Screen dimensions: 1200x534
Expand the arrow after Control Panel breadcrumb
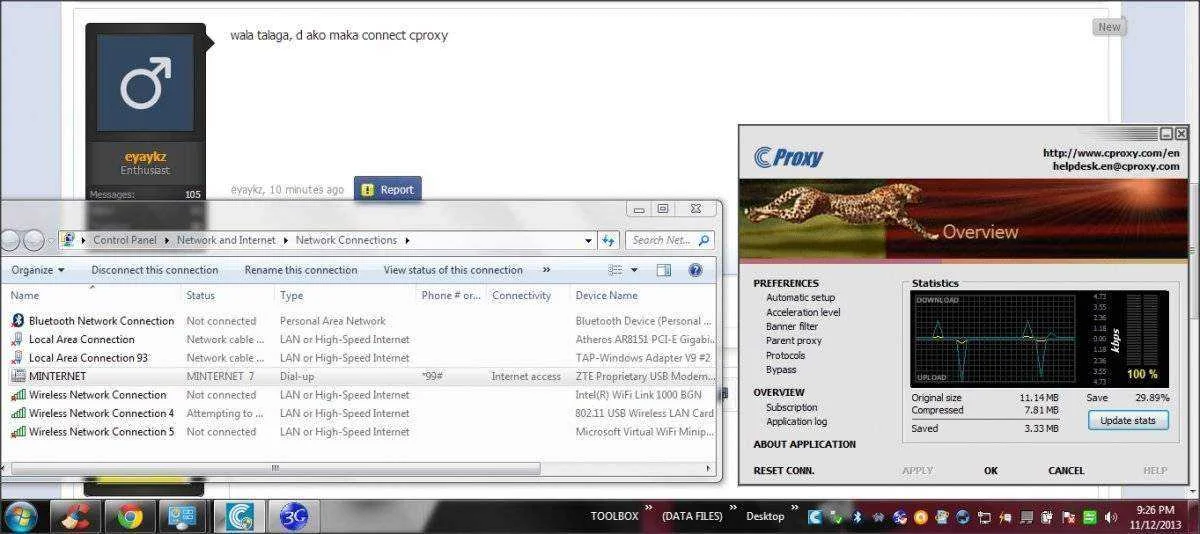pyautogui.click(x=166, y=240)
